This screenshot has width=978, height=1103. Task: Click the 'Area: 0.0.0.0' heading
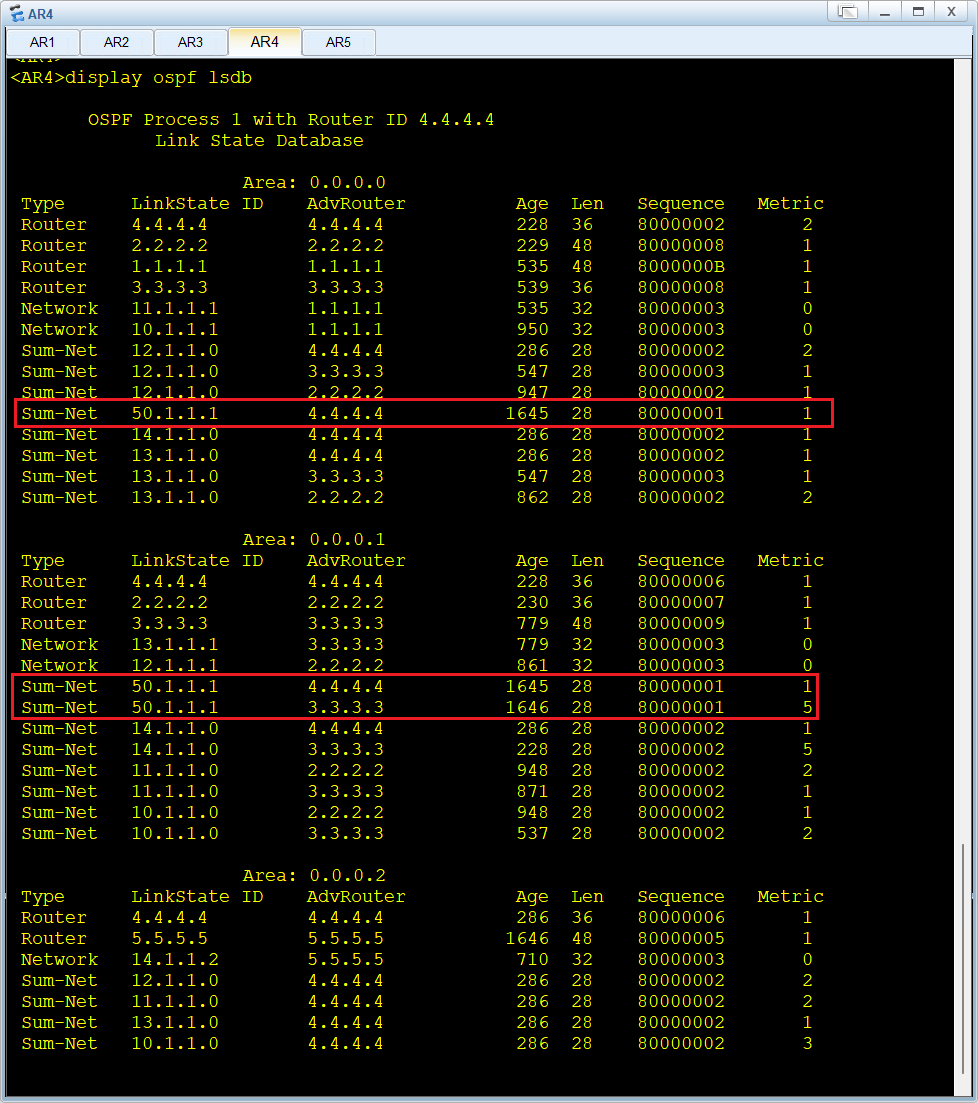pos(314,183)
